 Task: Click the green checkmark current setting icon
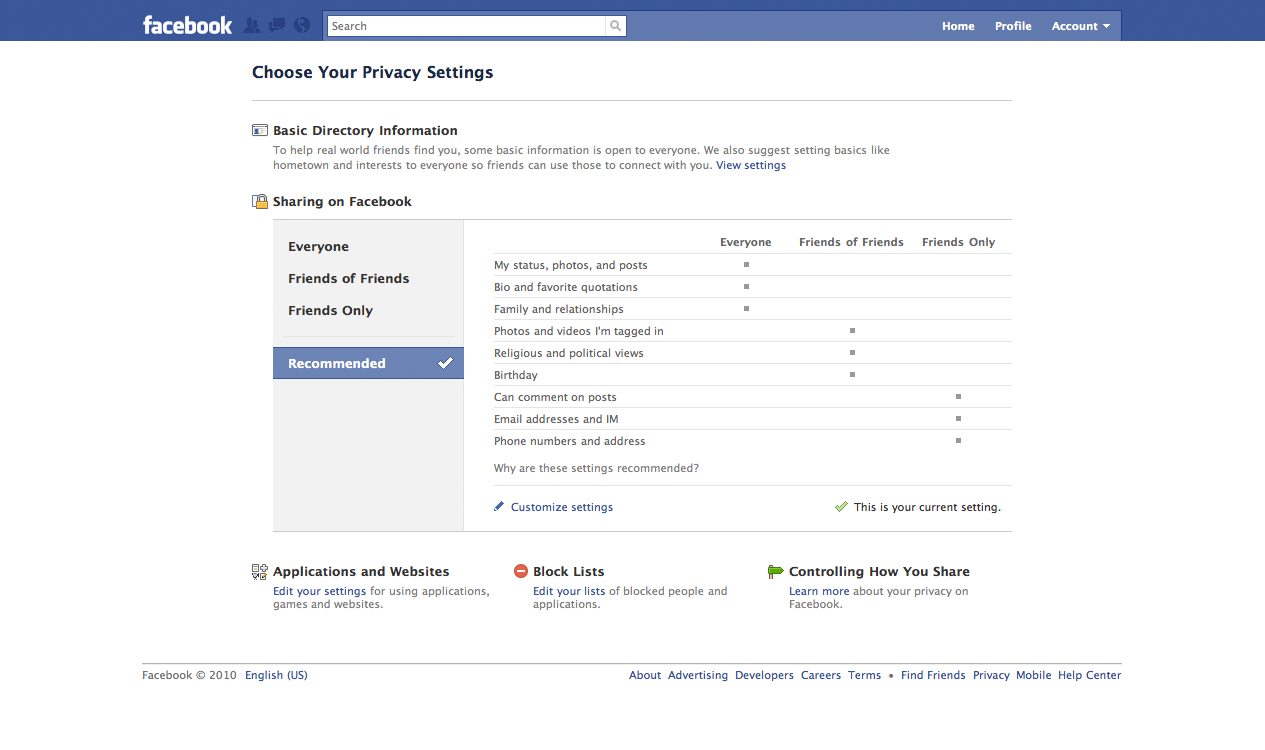[841, 507]
